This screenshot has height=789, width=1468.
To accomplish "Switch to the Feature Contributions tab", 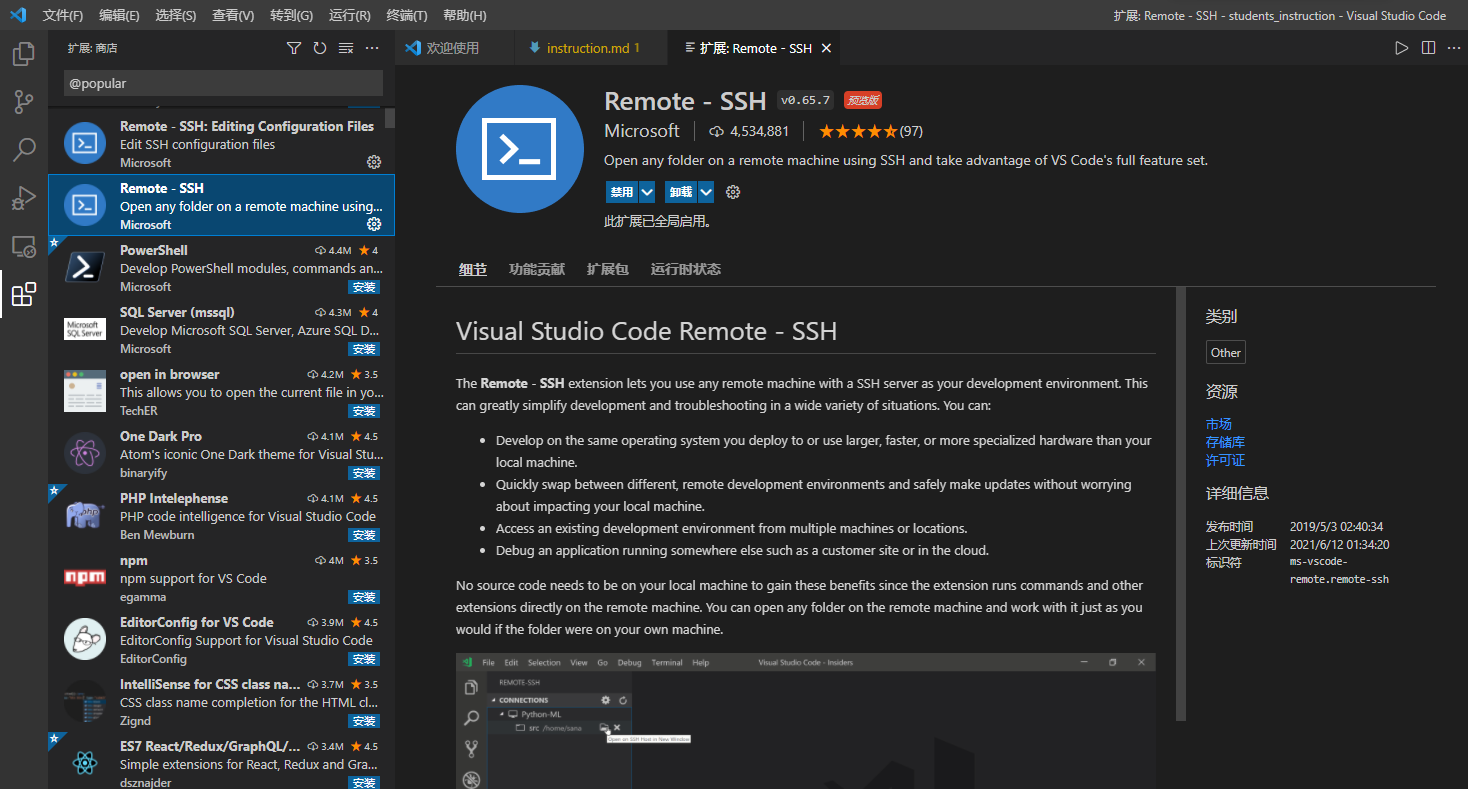I will (536, 269).
